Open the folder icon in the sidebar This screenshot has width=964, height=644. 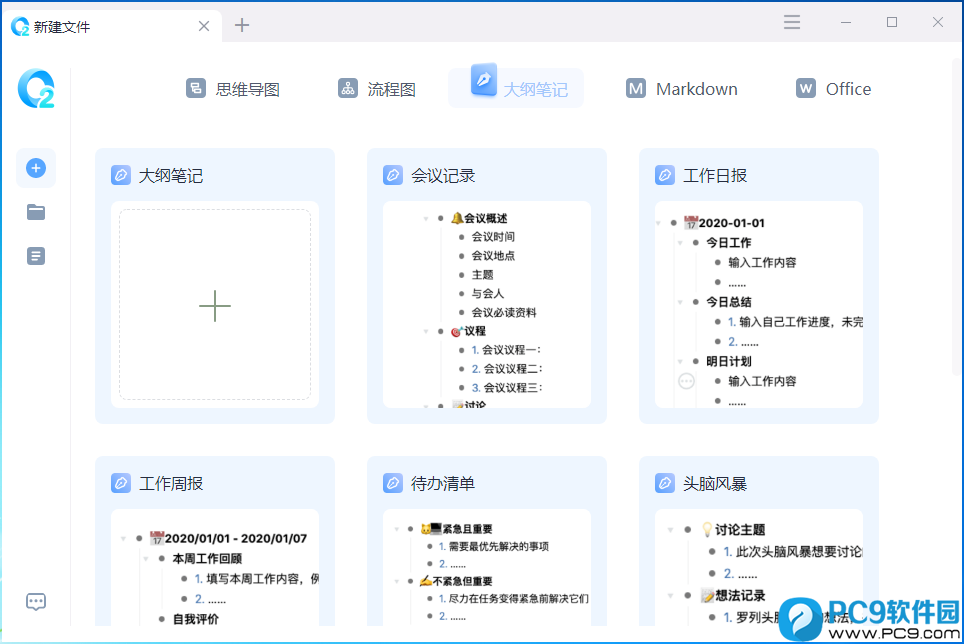click(36, 212)
